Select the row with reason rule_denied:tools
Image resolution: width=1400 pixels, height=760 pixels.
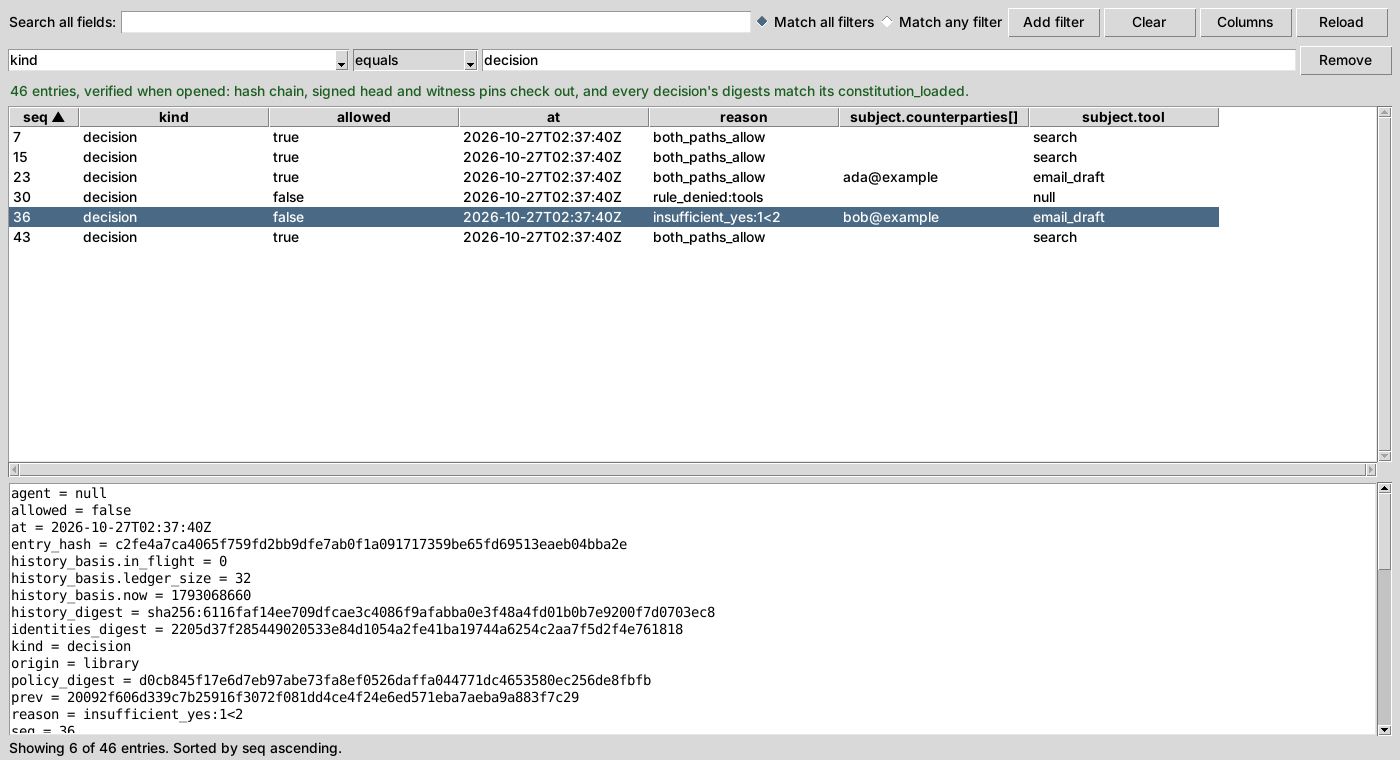(x=614, y=197)
